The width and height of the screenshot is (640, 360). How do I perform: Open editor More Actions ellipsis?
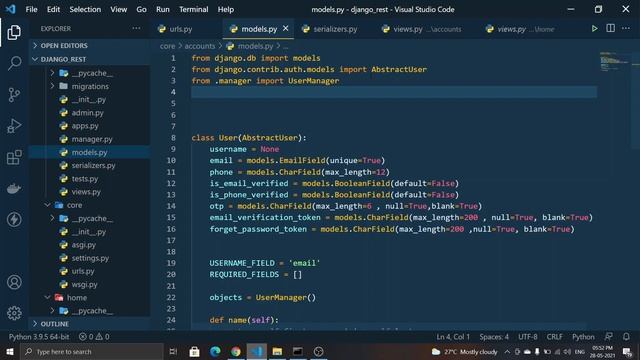626,29
